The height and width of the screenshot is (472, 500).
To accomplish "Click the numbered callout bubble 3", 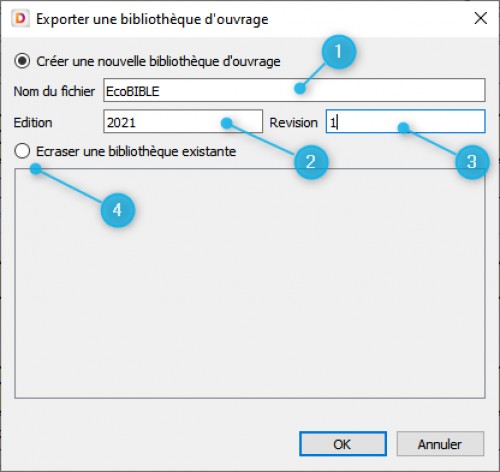I will click(x=472, y=162).
